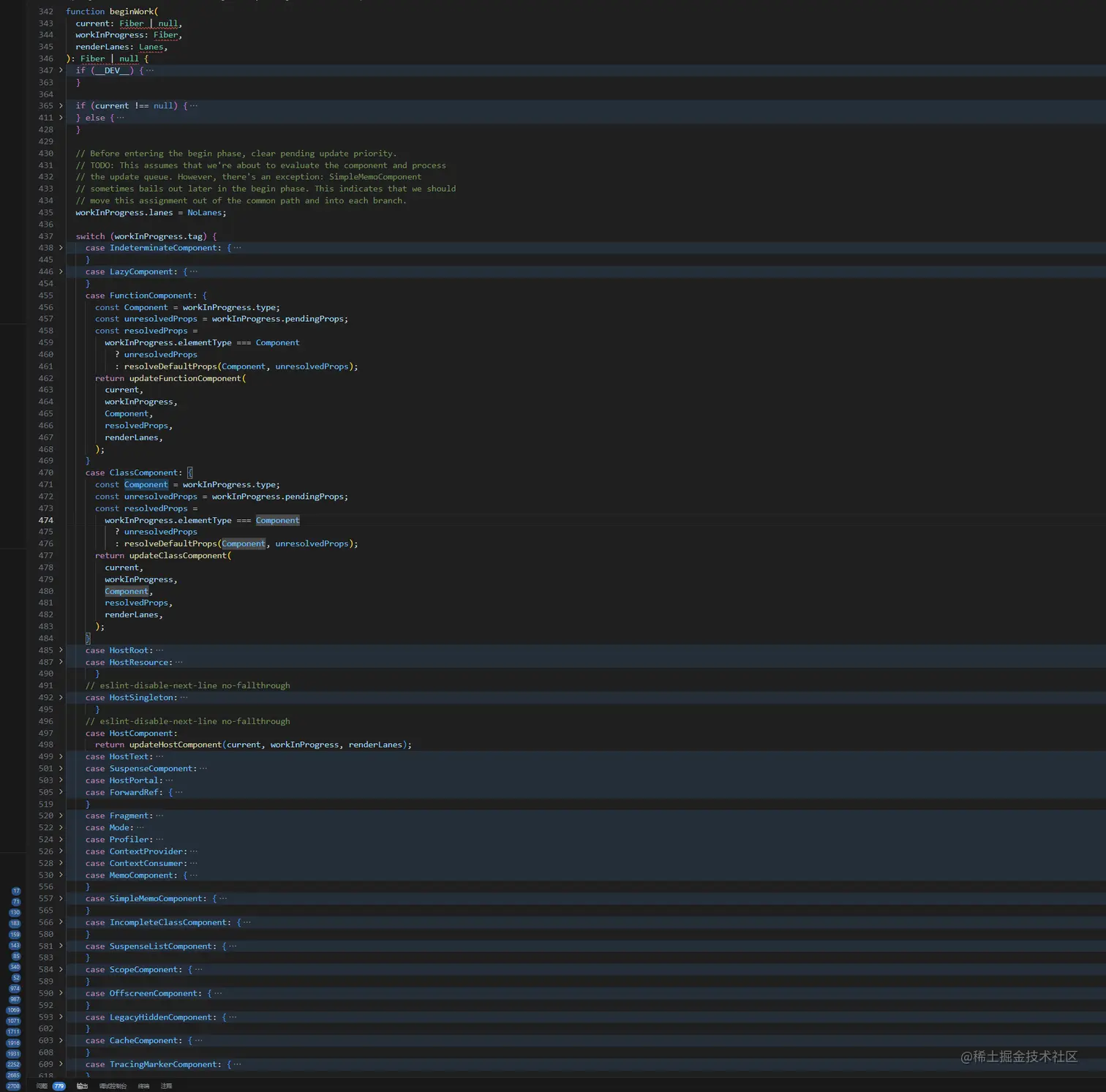Screen dimensions: 1106x1092
Task: Switch to the 终端 (Terminal) tab
Action: point(143,1086)
